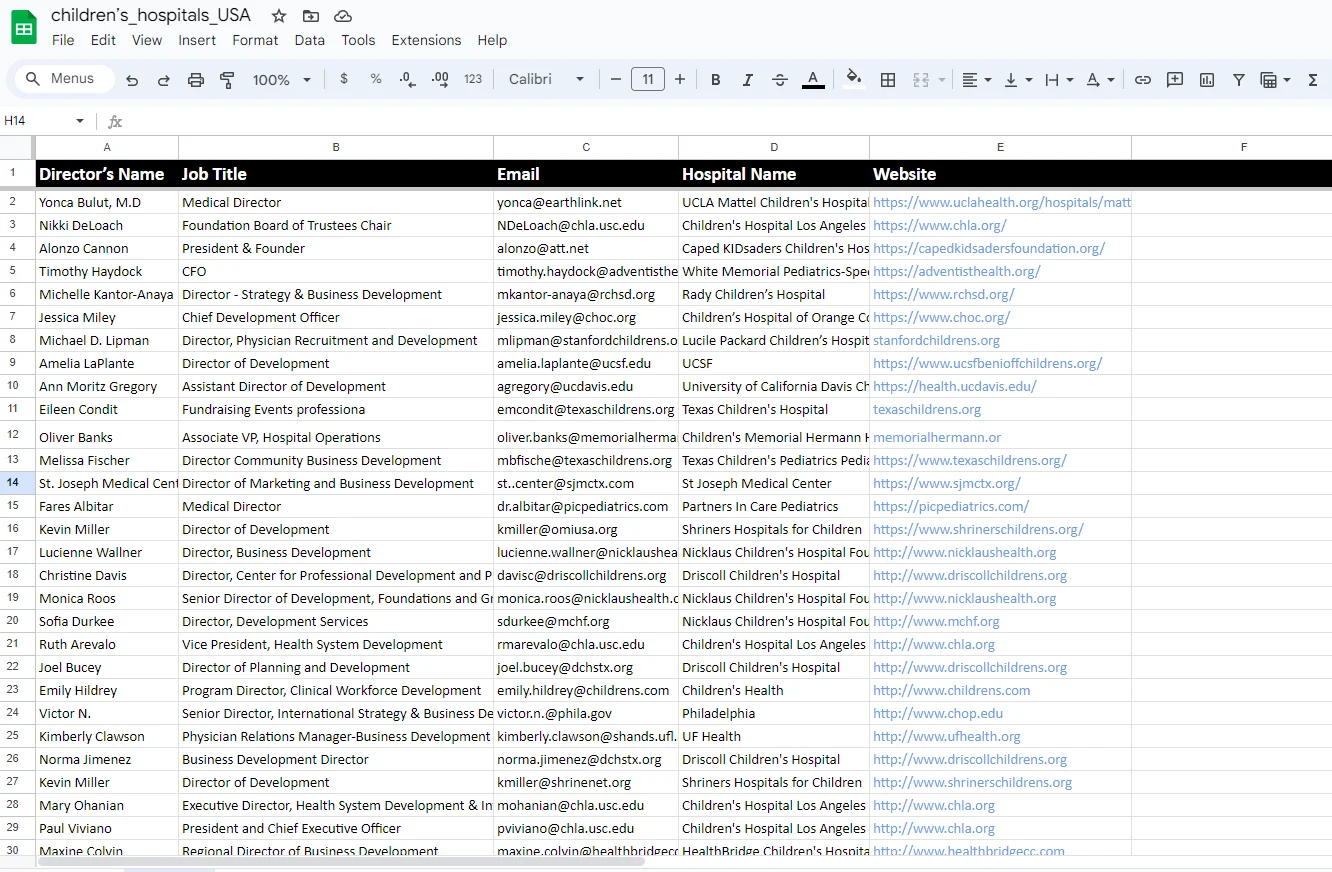1332x872 pixels.
Task: Move document to folder icon
Action: tap(311, 16)
